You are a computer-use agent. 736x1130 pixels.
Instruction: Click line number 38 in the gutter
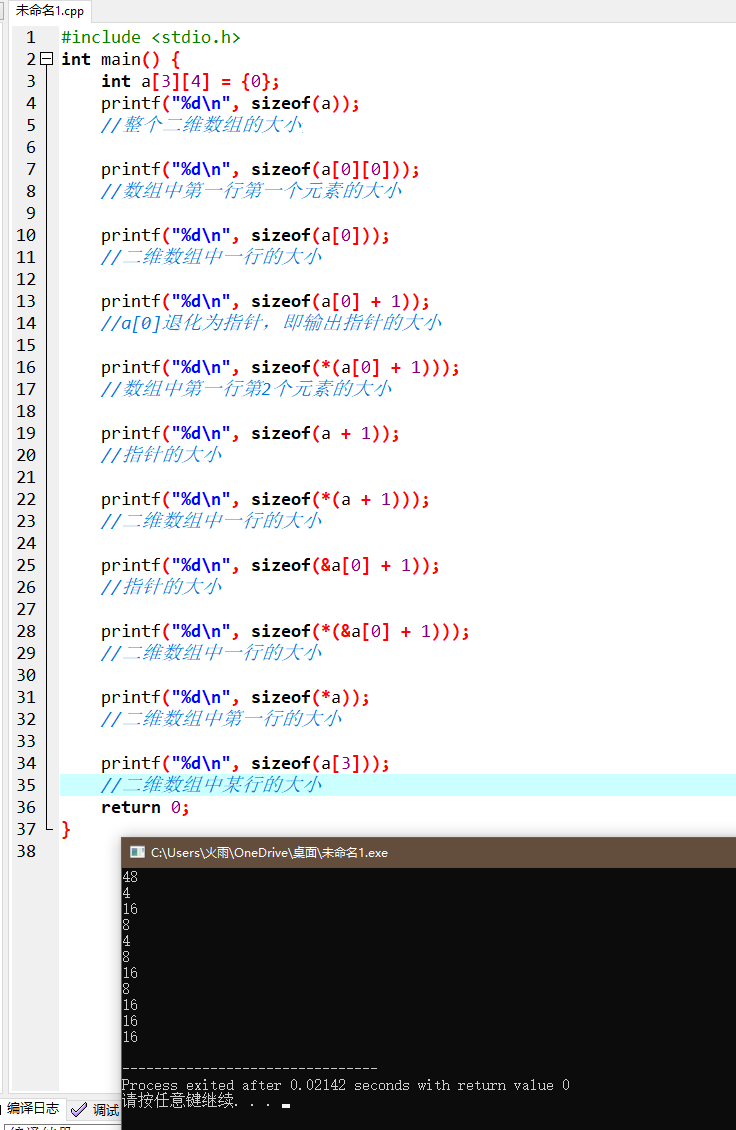27,851
